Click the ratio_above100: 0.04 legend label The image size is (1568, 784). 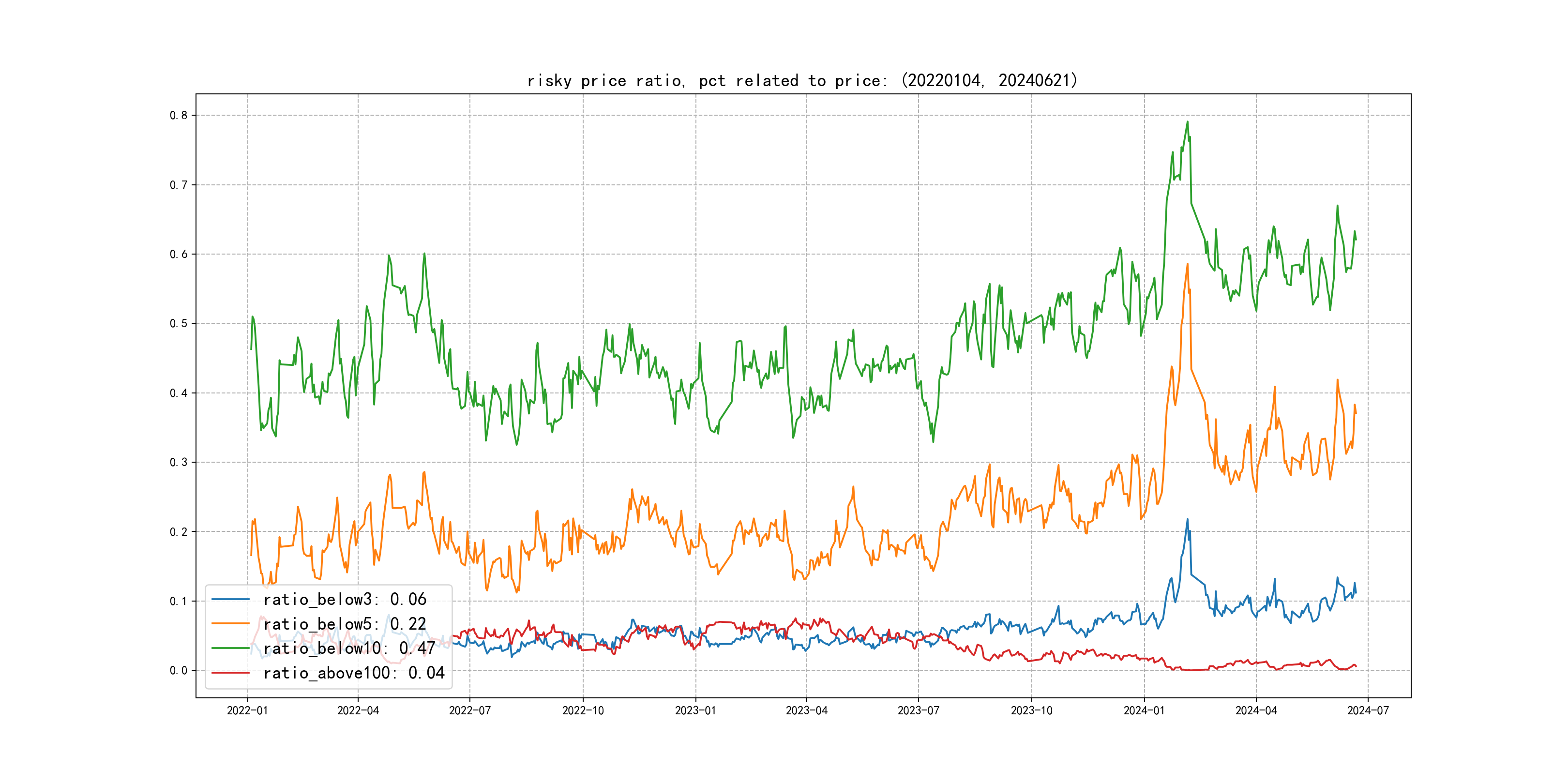(354, 673)
